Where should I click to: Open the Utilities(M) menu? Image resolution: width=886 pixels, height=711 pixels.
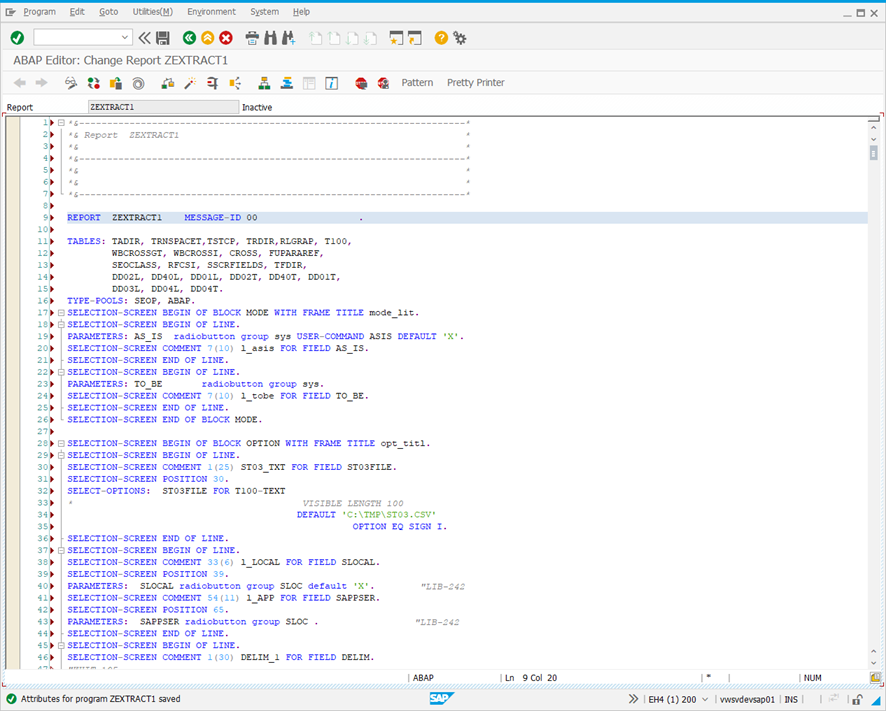[153, 11]
